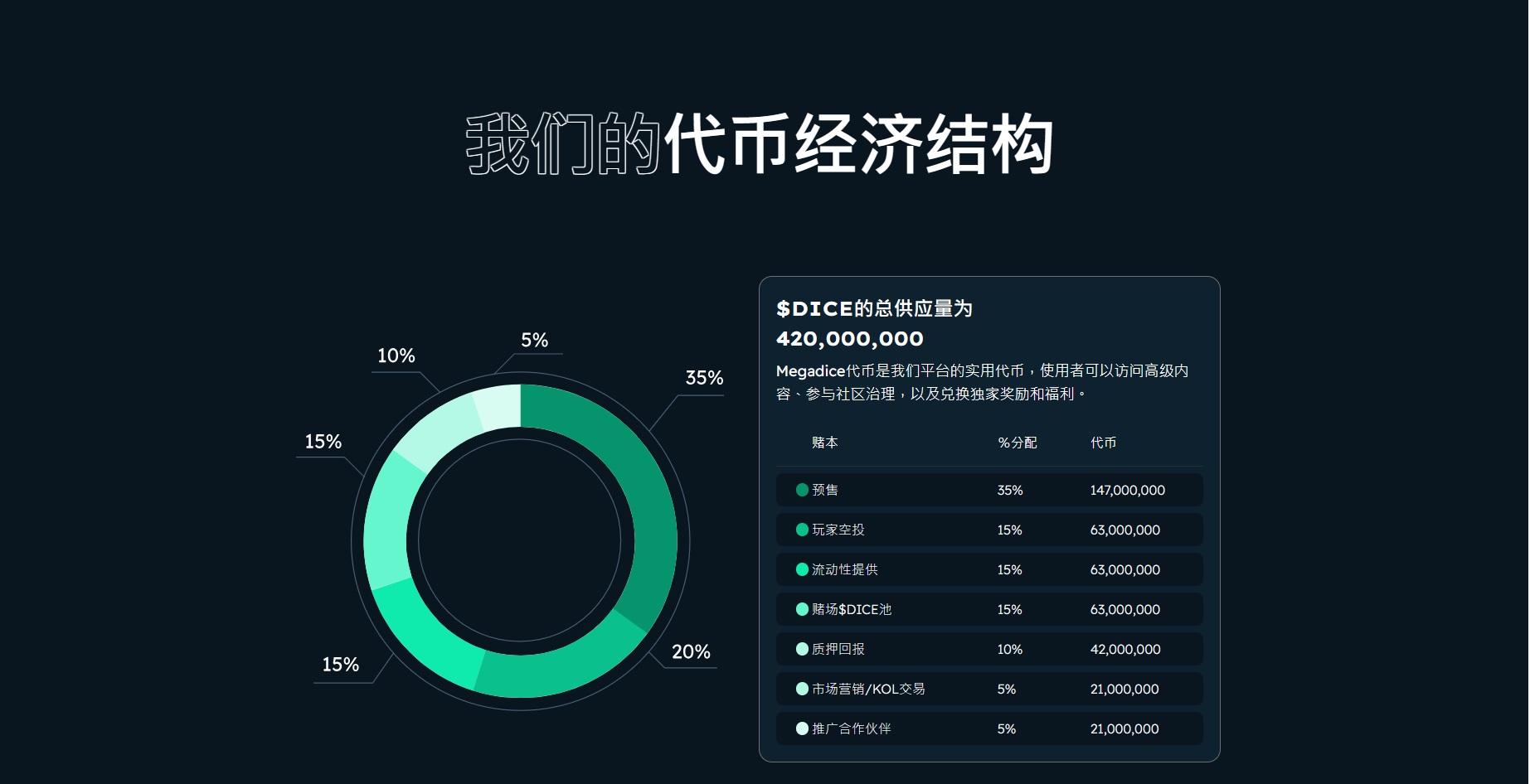Select the dot icon beside 流动性提供
The image size is (1530, 784).
point(802,569)
